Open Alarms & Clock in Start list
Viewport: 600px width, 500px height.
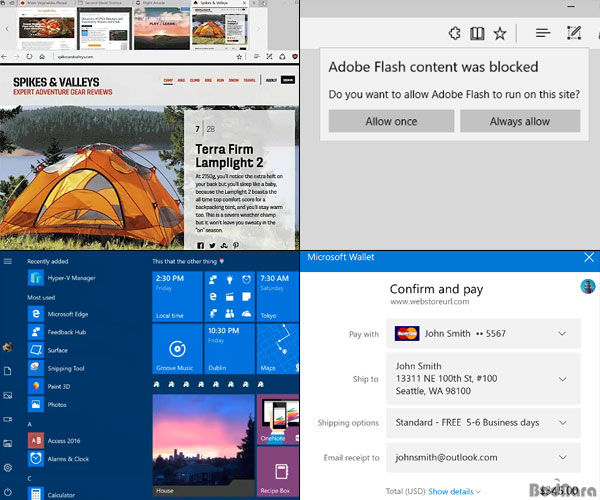59,459
